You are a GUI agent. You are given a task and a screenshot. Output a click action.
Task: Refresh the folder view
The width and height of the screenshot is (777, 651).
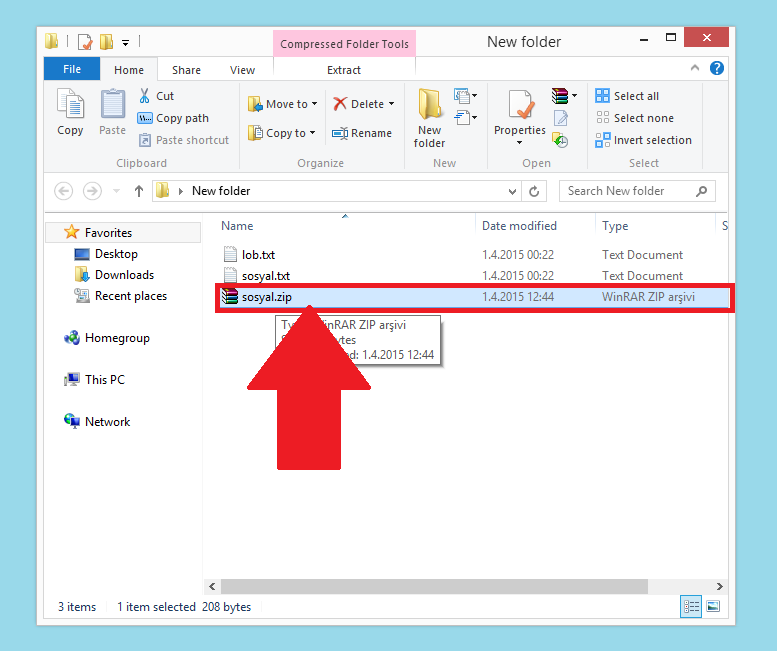[534, 191]
